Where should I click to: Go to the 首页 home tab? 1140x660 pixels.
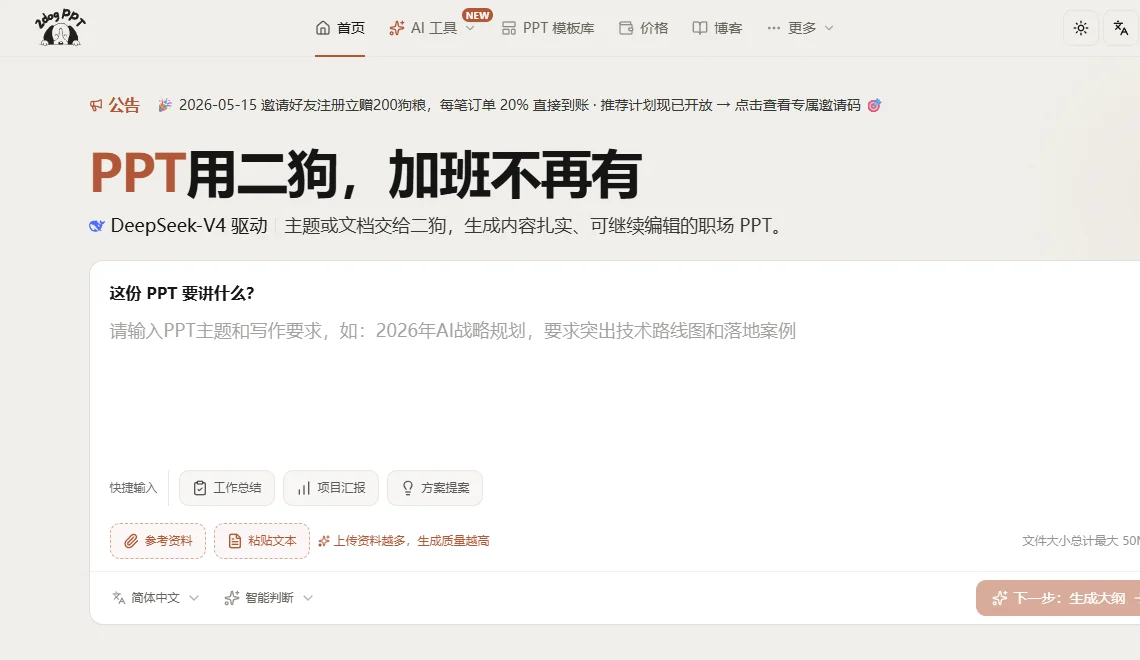coord(340,28)
